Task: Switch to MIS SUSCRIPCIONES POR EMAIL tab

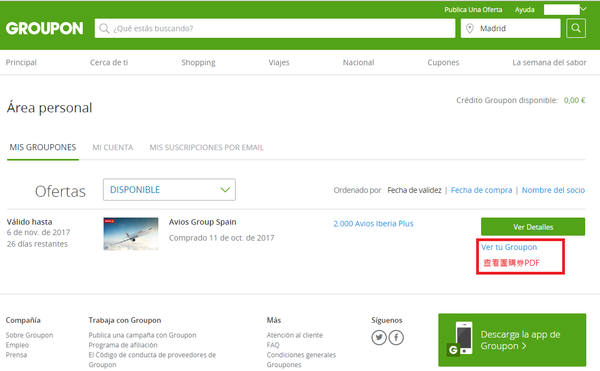Action: (x=207, y=147)
